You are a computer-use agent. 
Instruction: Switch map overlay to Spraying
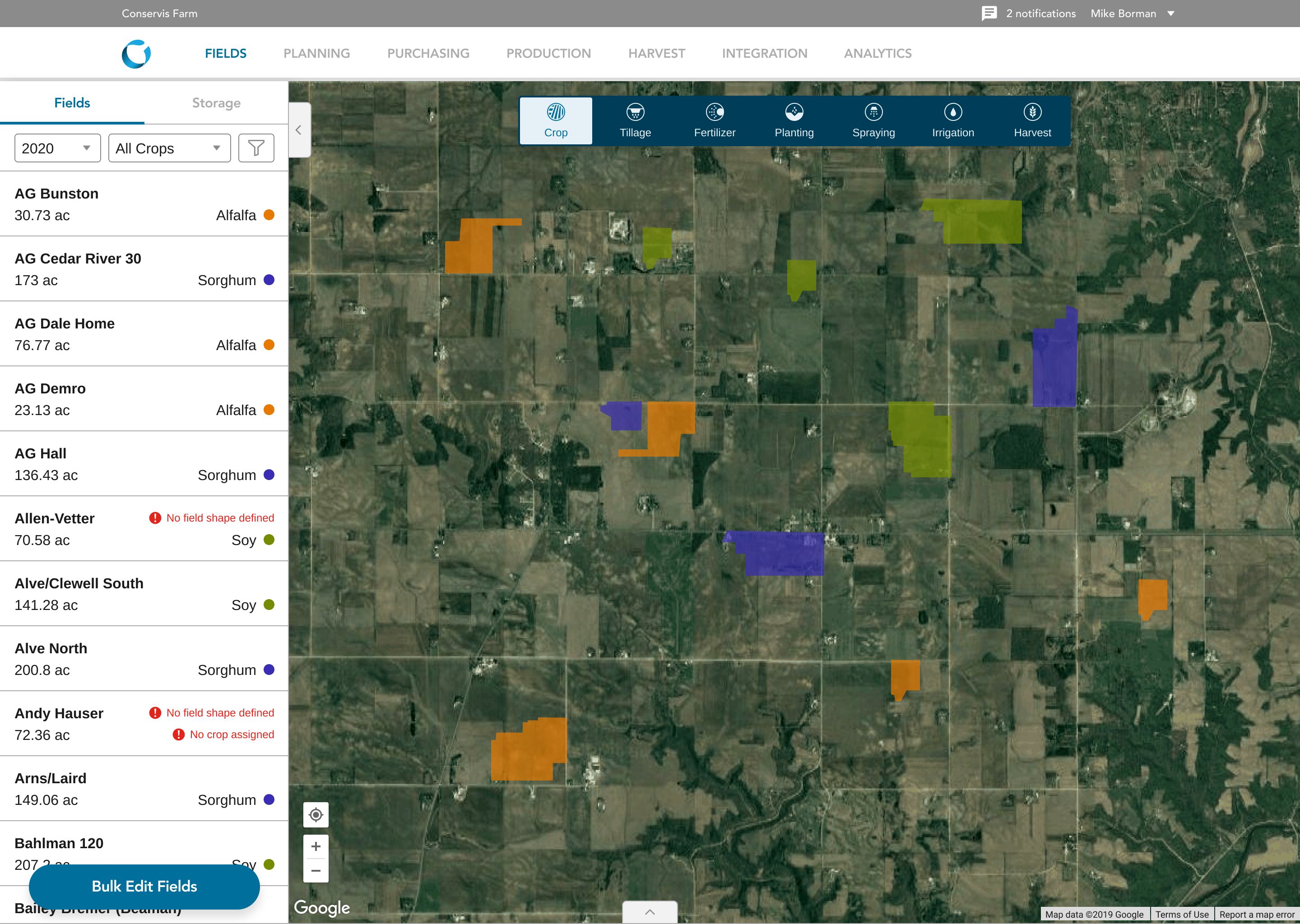(874, 120)
